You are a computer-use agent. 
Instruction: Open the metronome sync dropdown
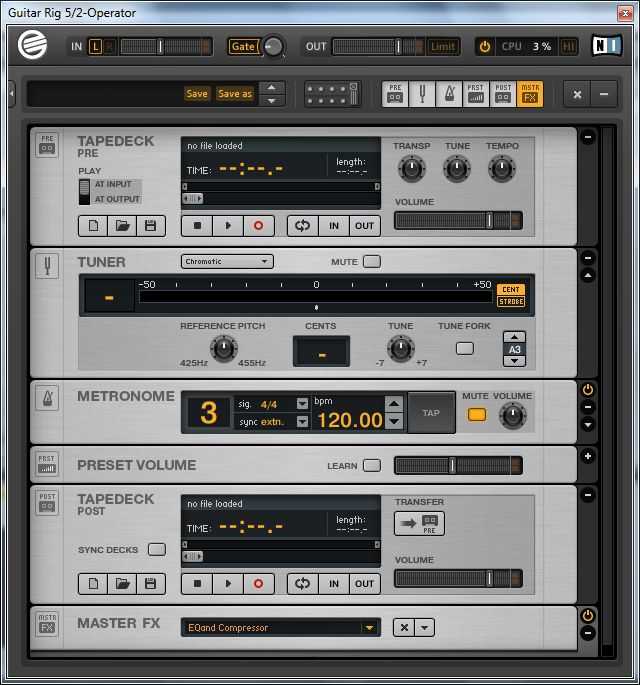[302, 422]
